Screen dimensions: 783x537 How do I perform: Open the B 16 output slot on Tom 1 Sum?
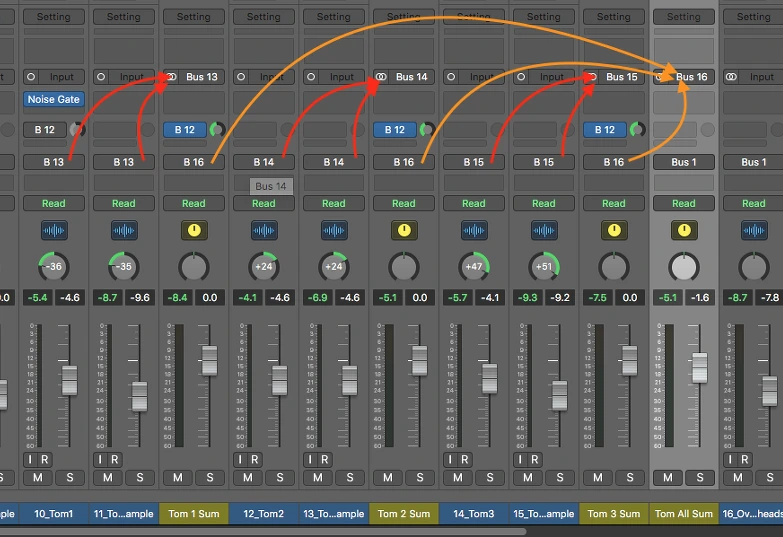click(194, 162)
